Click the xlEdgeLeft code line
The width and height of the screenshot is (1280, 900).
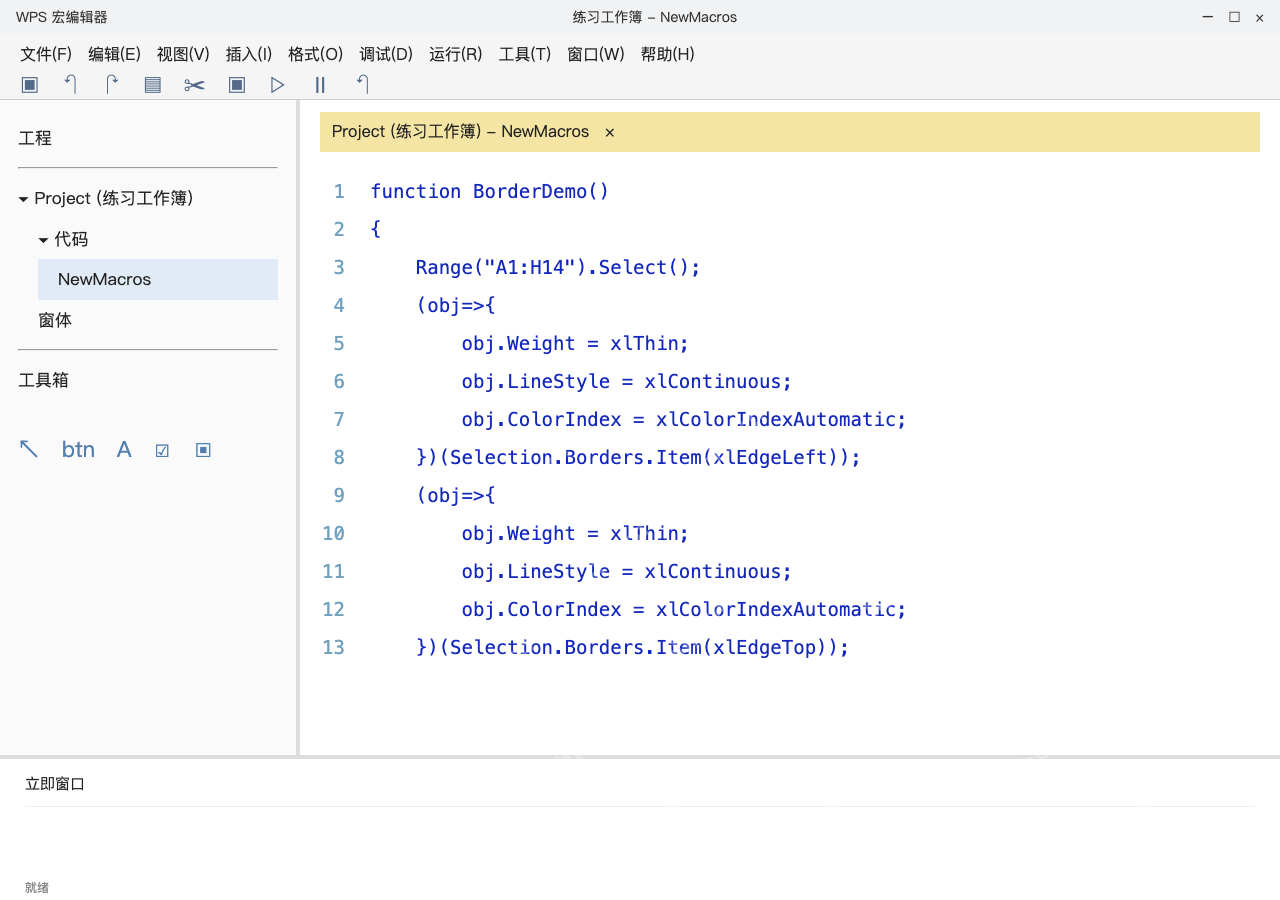[638, 457]
